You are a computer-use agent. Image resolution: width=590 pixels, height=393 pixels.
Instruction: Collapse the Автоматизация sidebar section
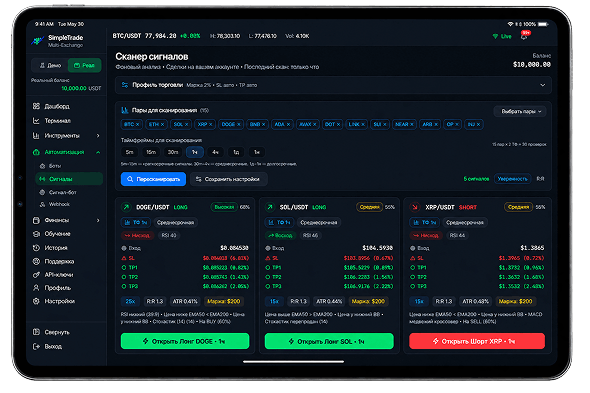coord(98,152)
